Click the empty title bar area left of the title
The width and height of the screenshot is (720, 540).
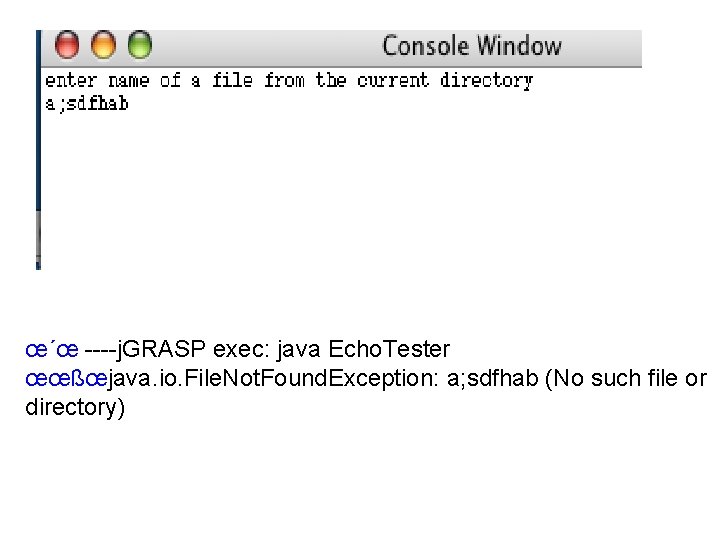coord(266,46)
